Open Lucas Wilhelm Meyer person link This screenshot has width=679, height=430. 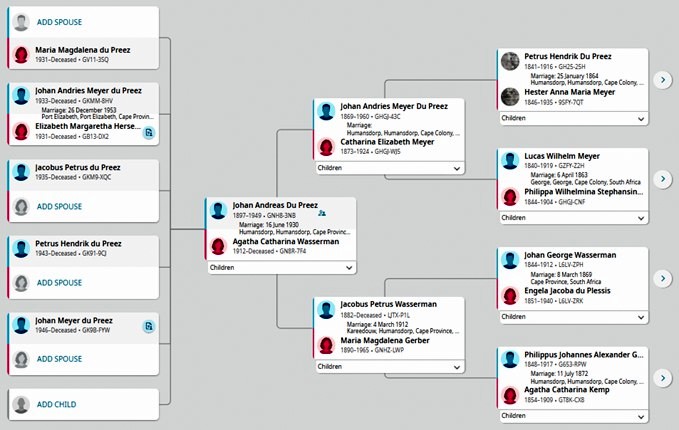point(562,156)
